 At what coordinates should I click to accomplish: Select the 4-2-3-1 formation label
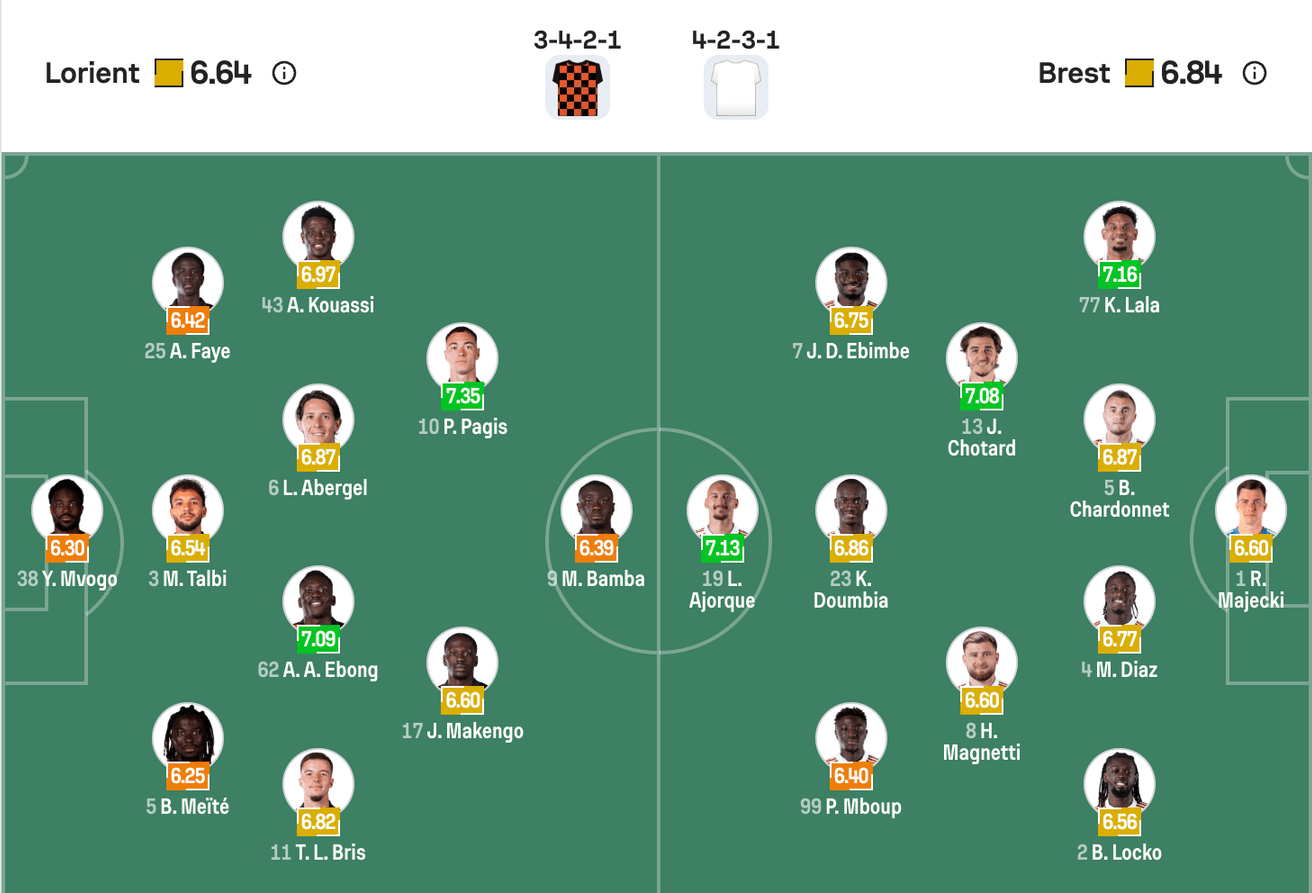click(x=735, y=40)
